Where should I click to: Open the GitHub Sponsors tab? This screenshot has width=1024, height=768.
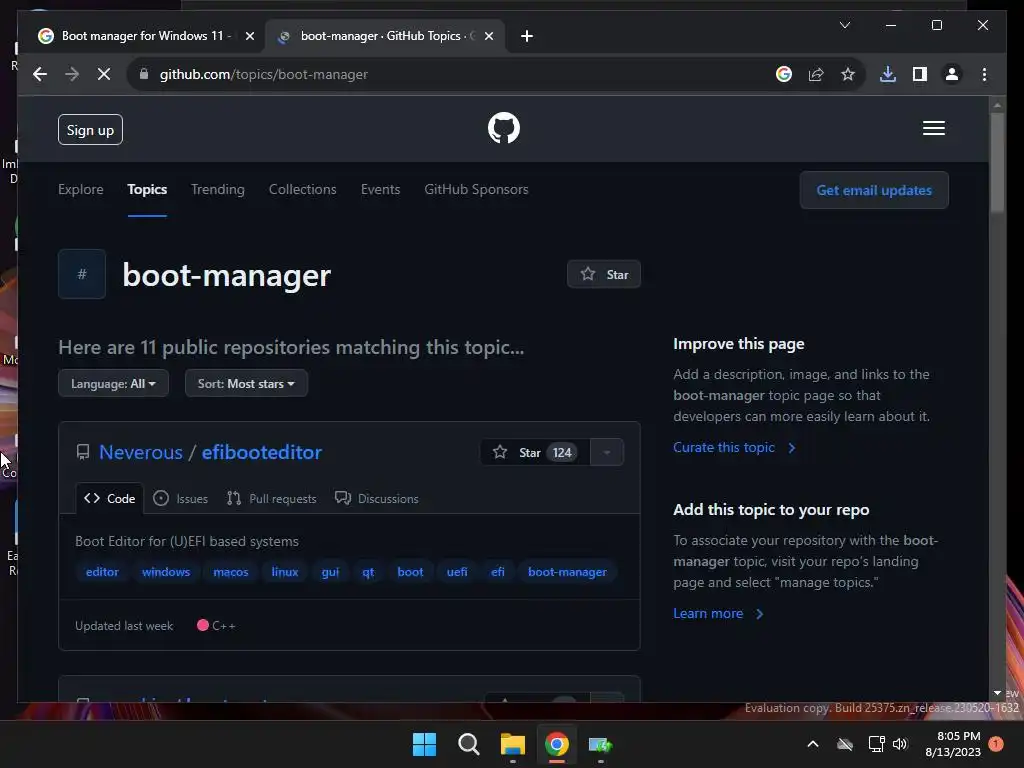pos(476,189)
